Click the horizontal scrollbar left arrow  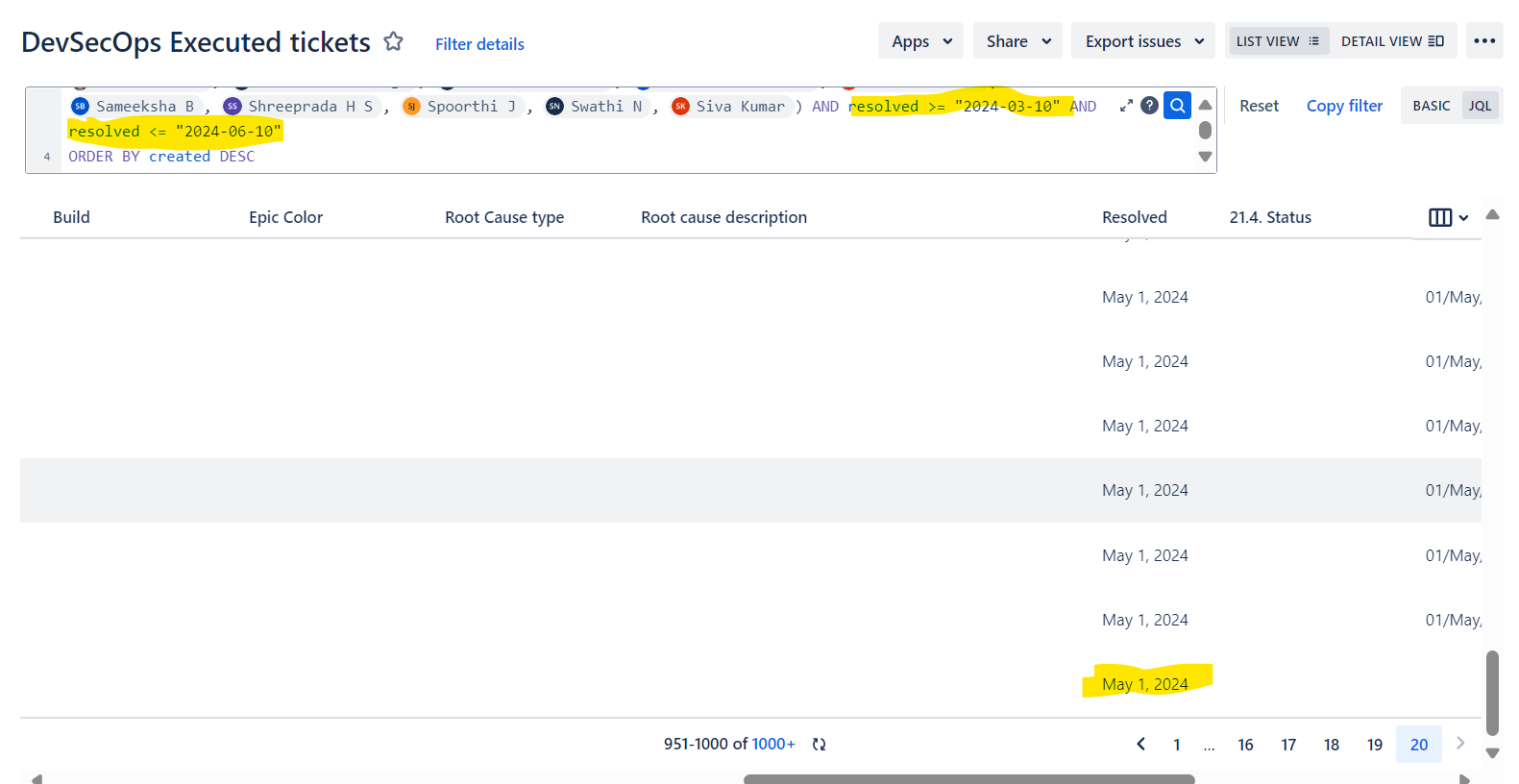tap(37, 778)
